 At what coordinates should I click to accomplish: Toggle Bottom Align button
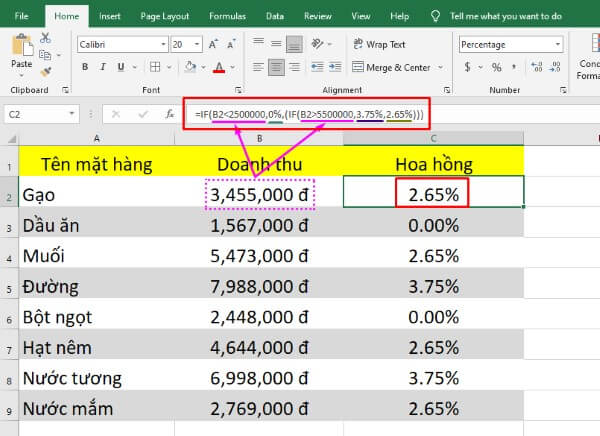[294, 44]
